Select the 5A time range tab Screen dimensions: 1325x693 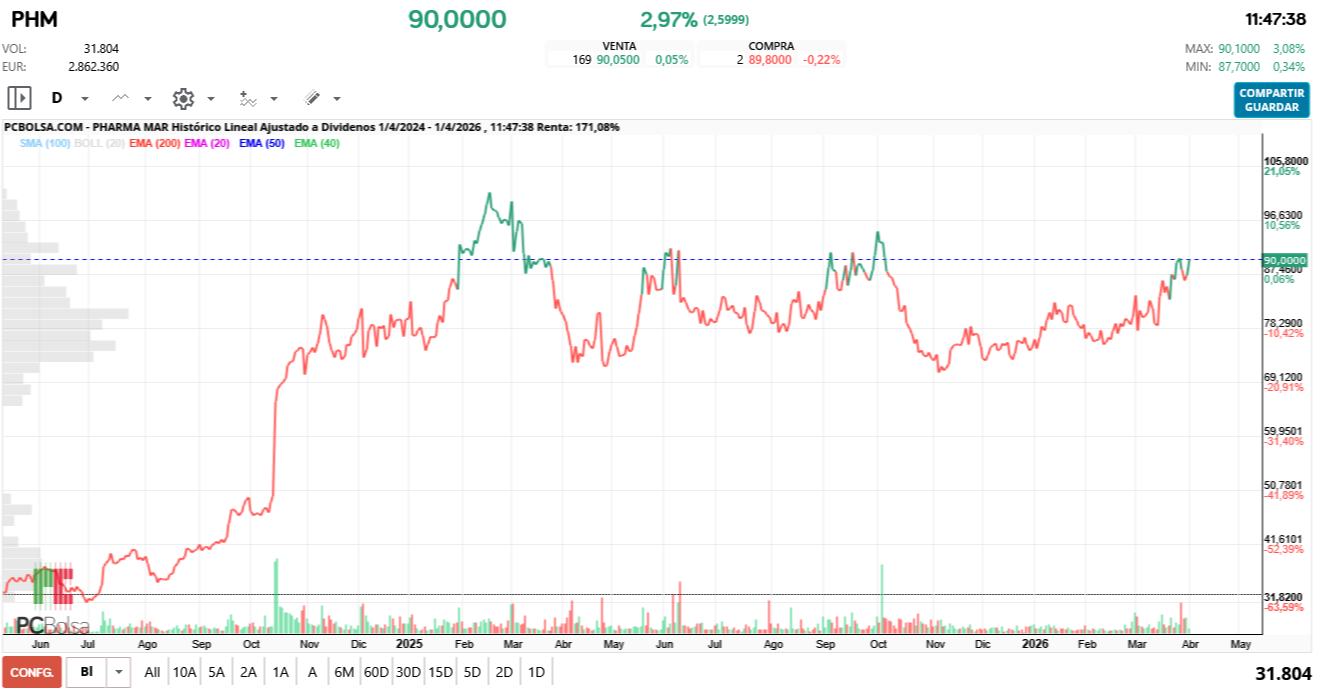[216, 672]
